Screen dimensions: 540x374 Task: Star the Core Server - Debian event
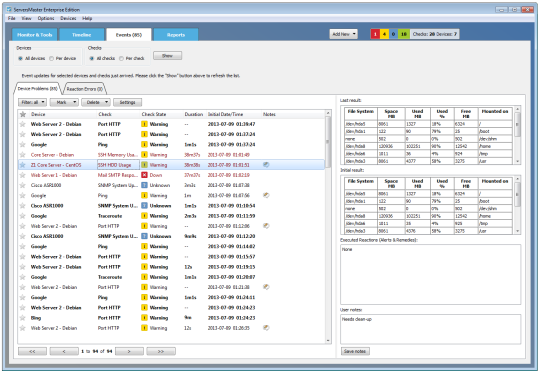click(x=23, y=155)
